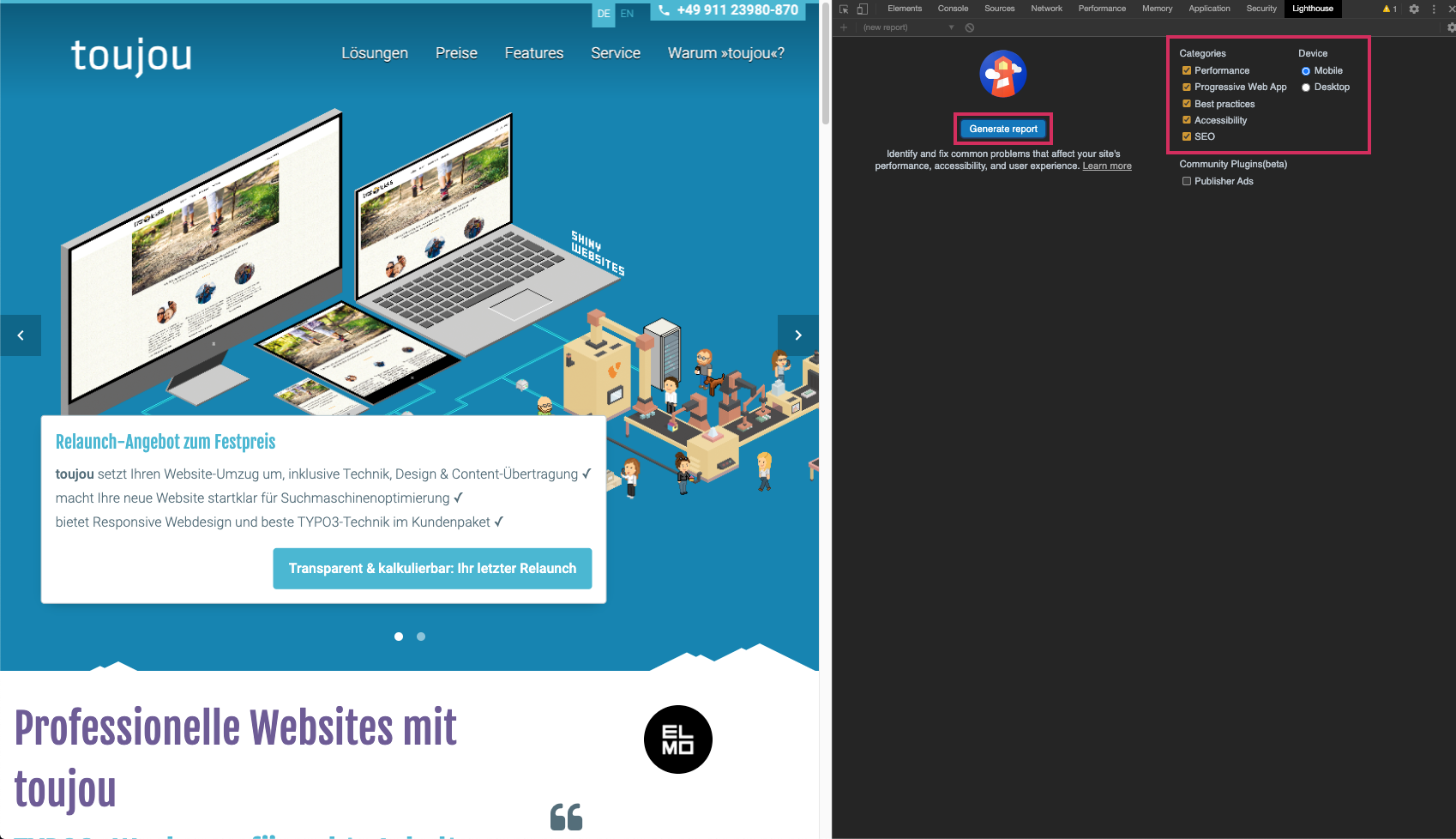Click the page's vertical scrollbar thumb
Viewport: 1456px width, 839px height.
tap(826, 63)
